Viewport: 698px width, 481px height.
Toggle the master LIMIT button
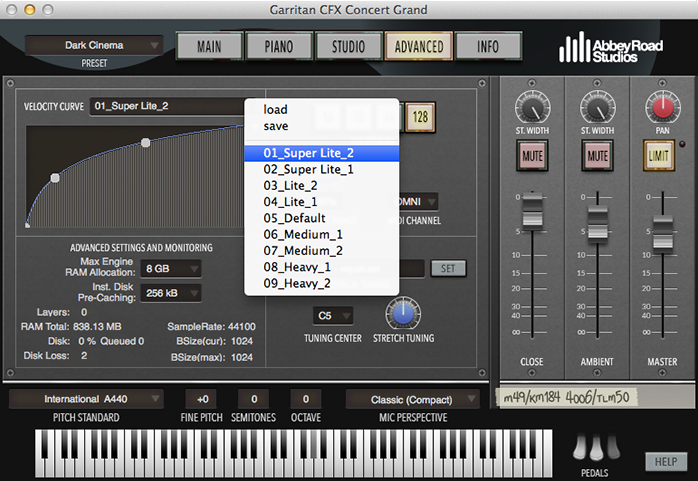tap(658, 156)
